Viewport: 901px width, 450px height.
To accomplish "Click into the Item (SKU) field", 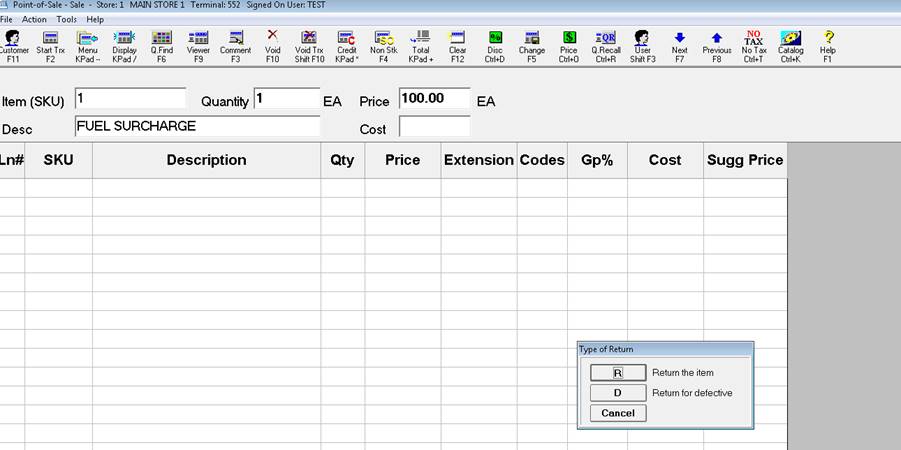I will (x=130, y=99).
